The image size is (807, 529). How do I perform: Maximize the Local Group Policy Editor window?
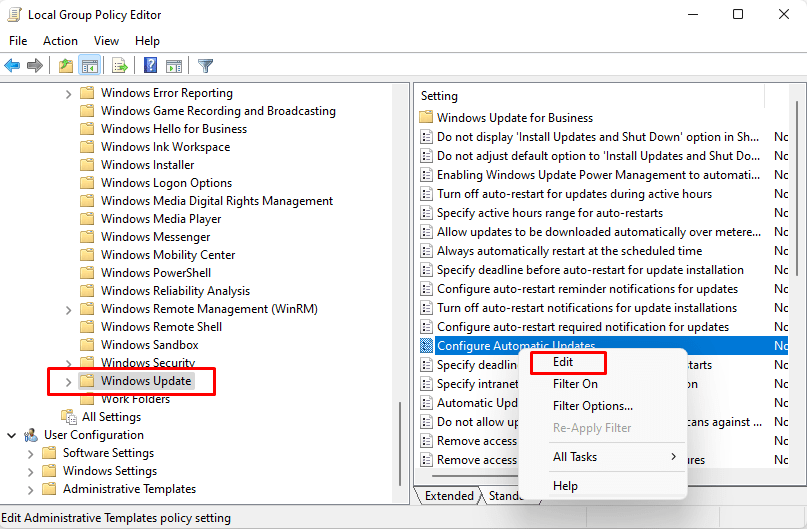[738, 14]
